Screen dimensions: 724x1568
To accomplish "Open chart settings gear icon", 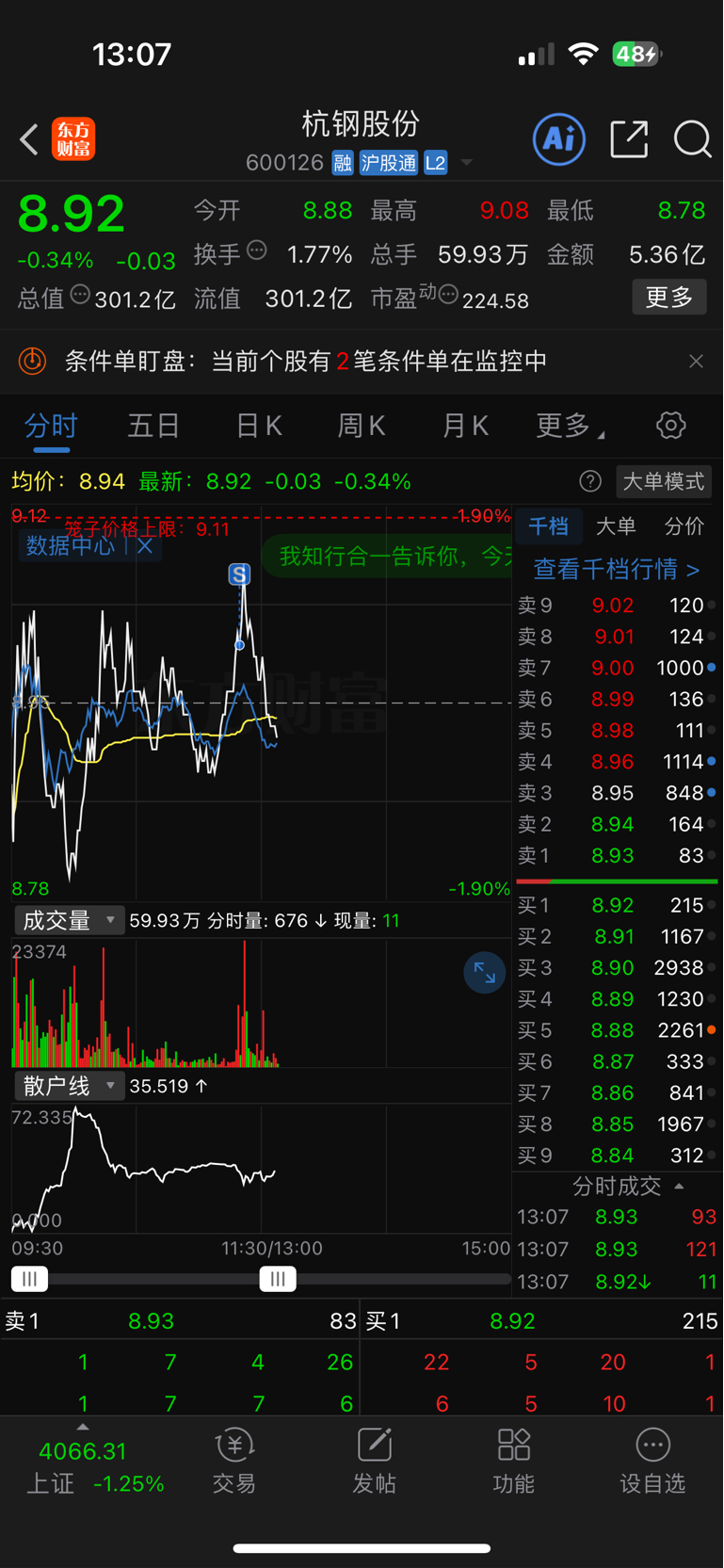I will point(671,426).
